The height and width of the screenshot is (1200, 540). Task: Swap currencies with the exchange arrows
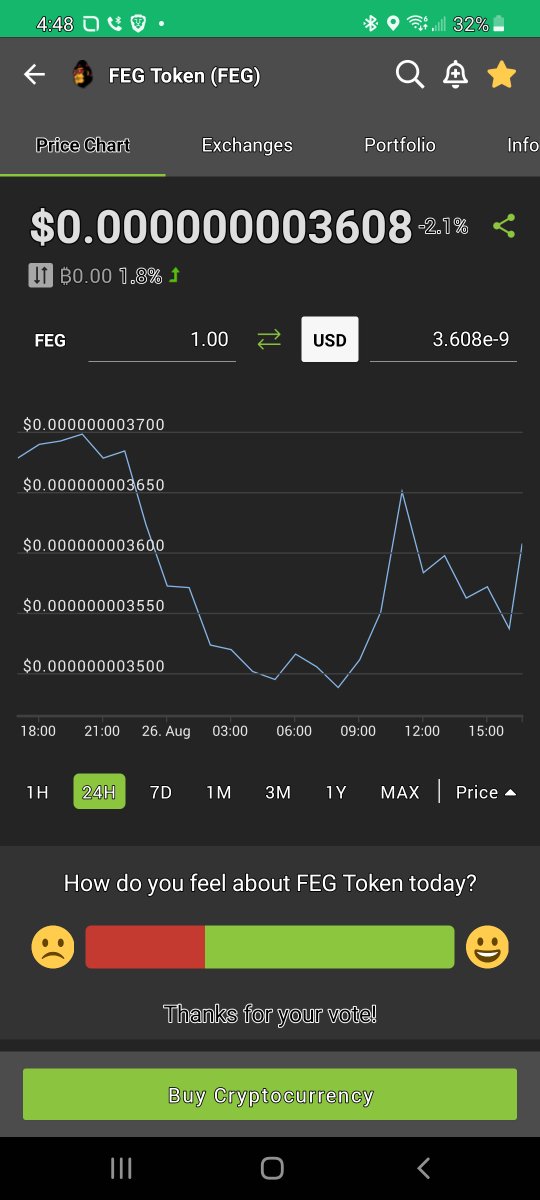269,340
